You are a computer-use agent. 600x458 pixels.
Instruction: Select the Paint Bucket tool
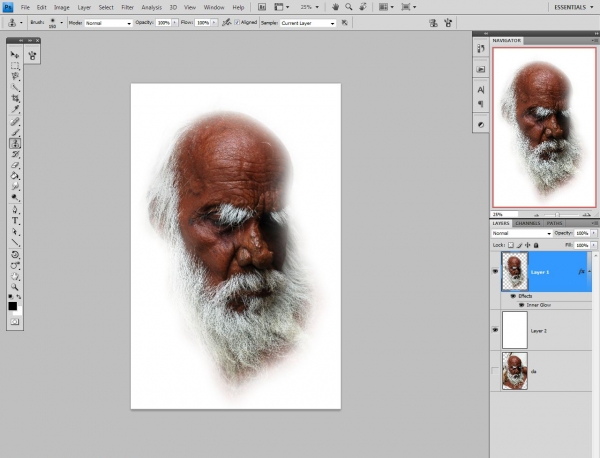point(15,176)
